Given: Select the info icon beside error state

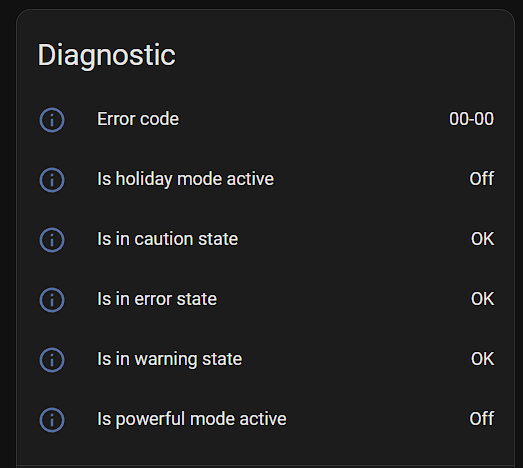Looking at the screenshot, I should [x=52, y=300].
